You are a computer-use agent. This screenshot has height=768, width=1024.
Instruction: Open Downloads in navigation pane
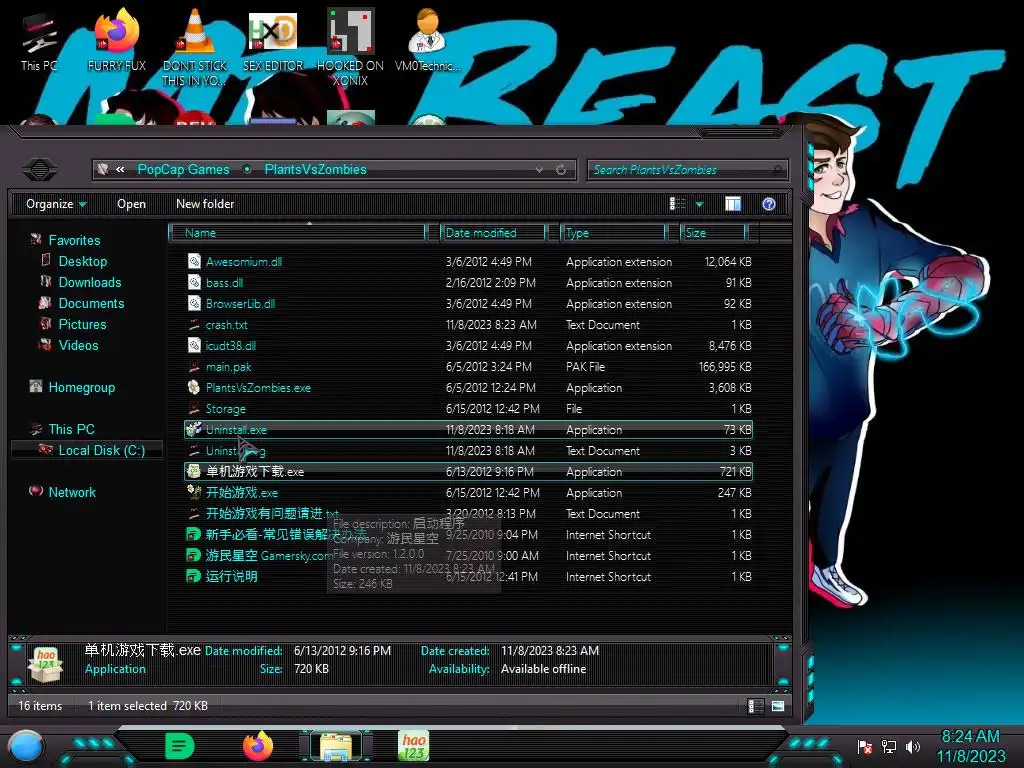pyautogui.click(x=90, y=282)
